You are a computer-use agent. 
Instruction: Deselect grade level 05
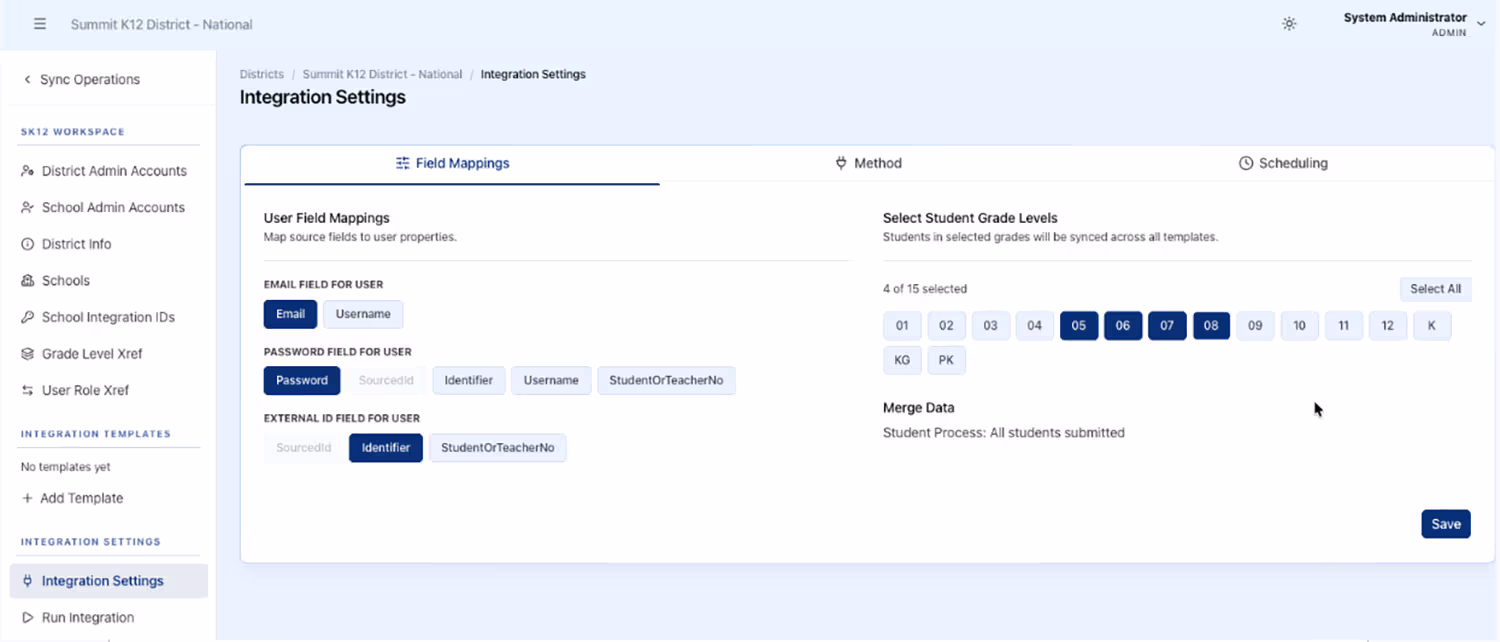click(x=1079, y=326)
